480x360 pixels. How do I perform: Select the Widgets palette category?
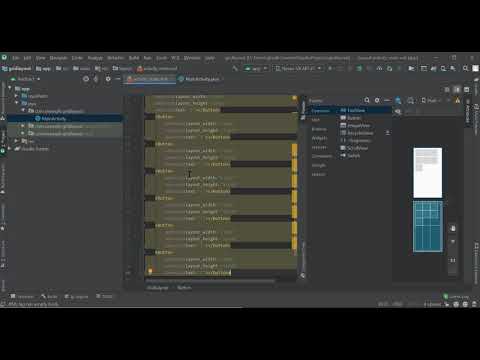(319, 138)
